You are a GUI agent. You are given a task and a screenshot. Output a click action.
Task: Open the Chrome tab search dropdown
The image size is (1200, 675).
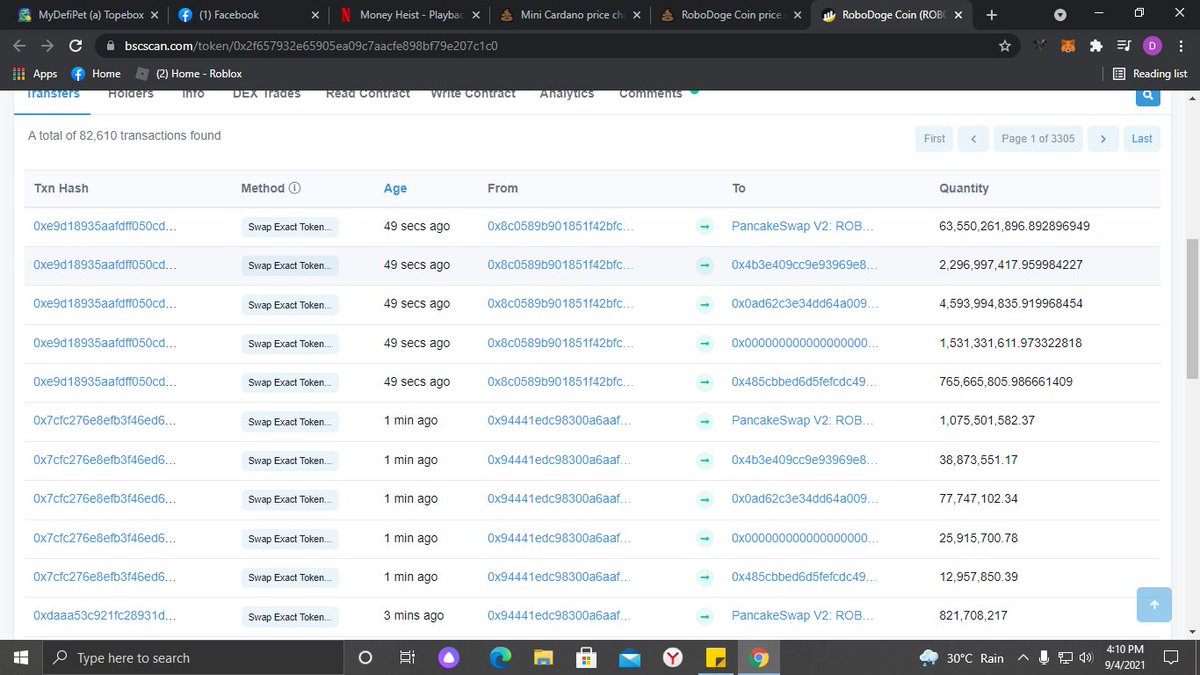(1061, 15)
